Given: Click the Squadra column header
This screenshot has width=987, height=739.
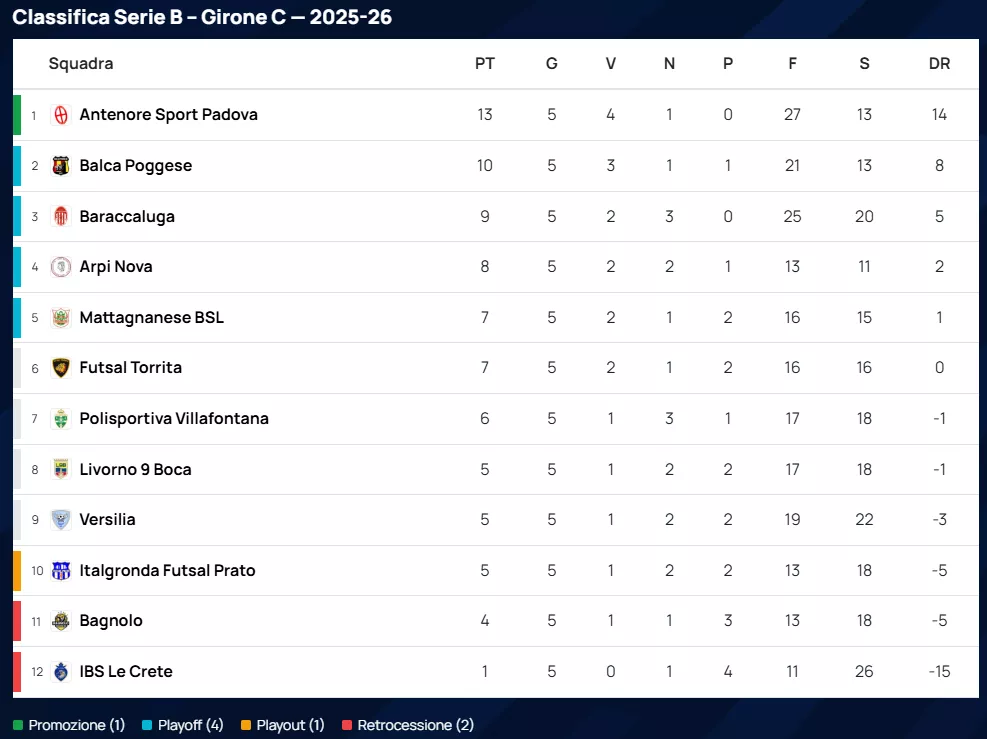Looking at the screenshot, I should point(81,64).
